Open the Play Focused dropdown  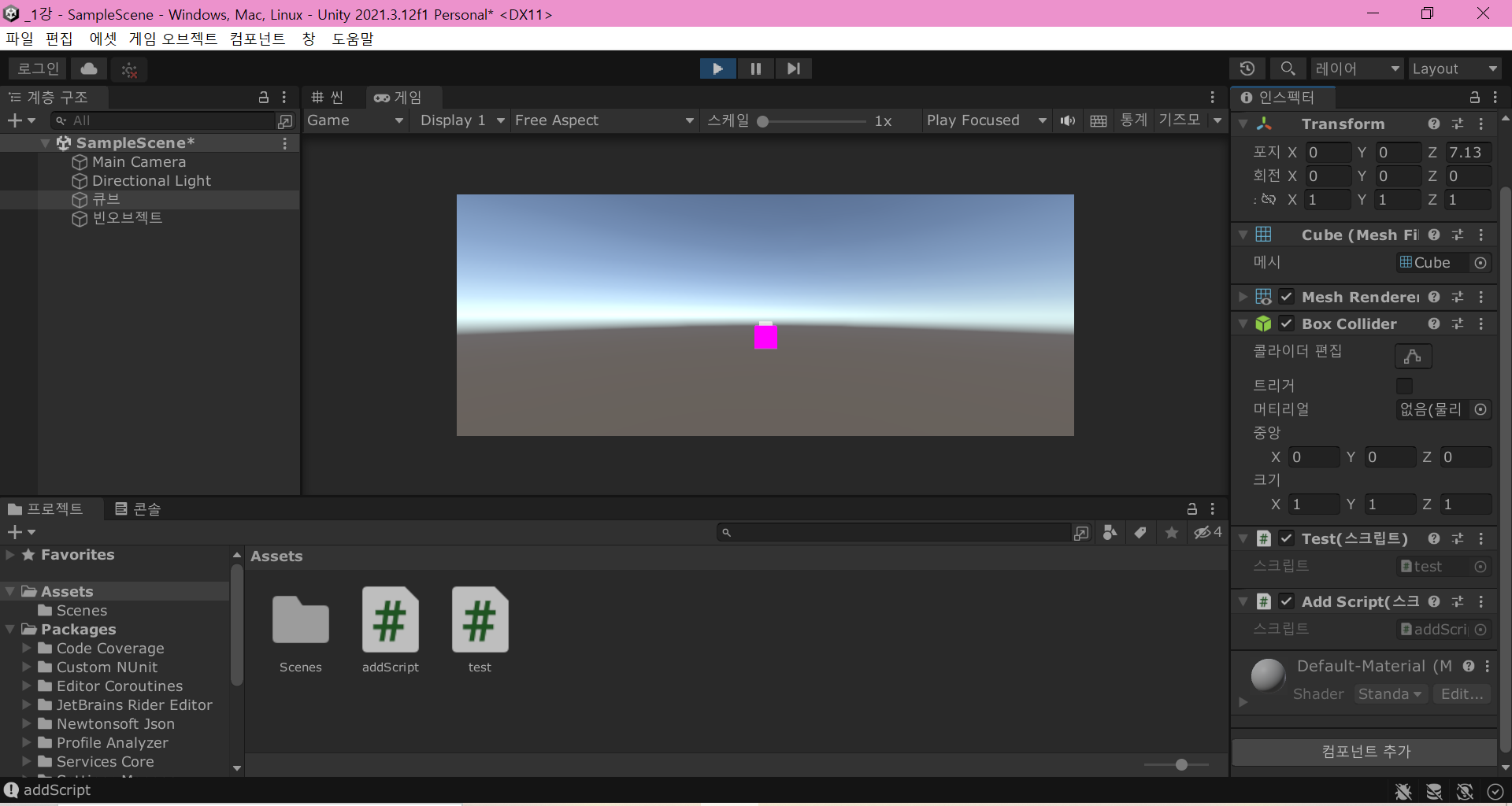987,120
